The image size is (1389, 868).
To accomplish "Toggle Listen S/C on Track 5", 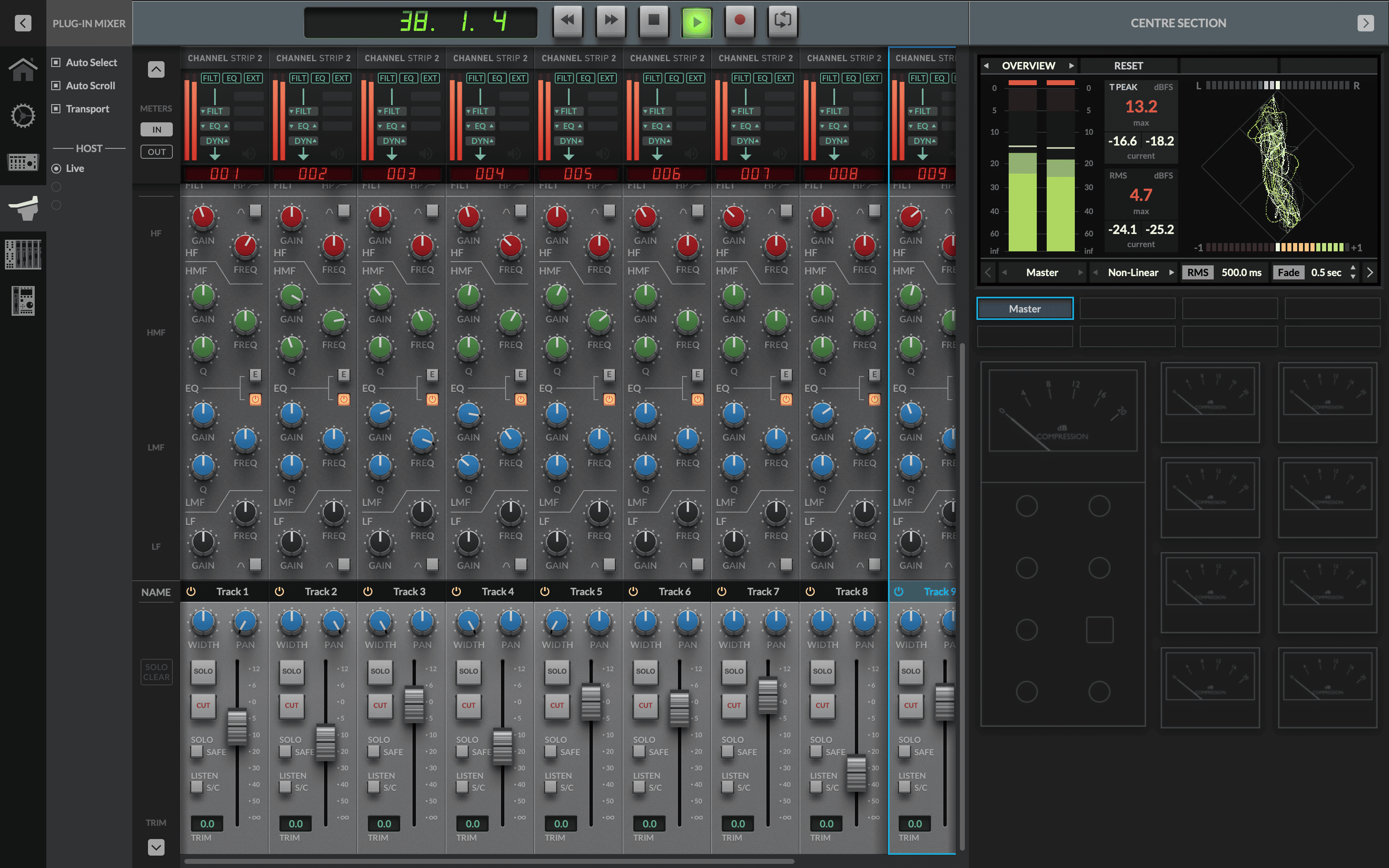I will point(551,787).
